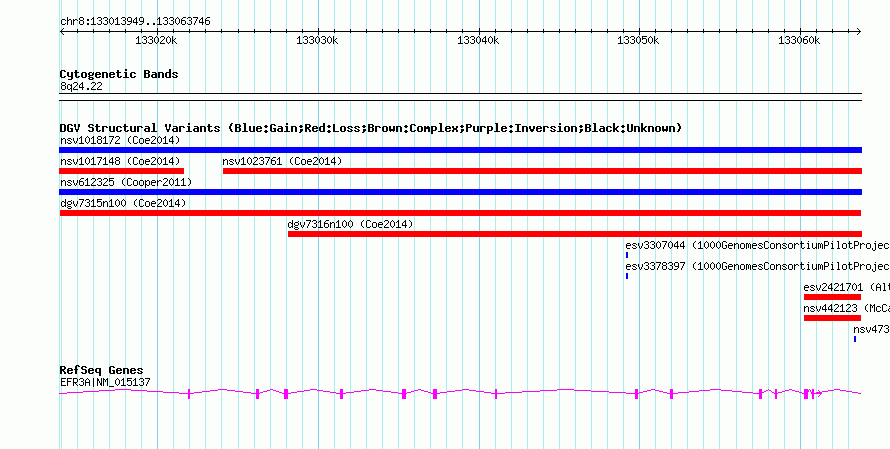Click the chr8:133013949..133063746 coordinate range

135,22
